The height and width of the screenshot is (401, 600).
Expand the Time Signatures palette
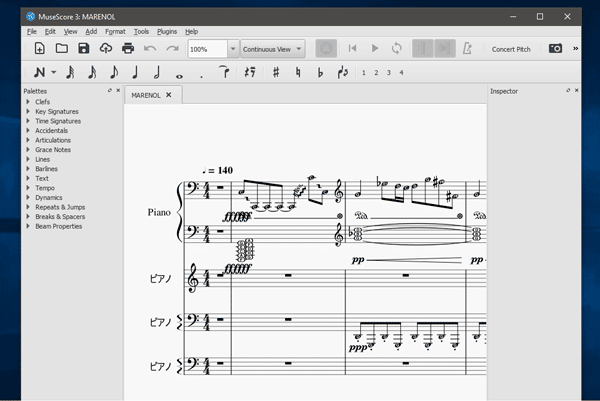point(58,121)
